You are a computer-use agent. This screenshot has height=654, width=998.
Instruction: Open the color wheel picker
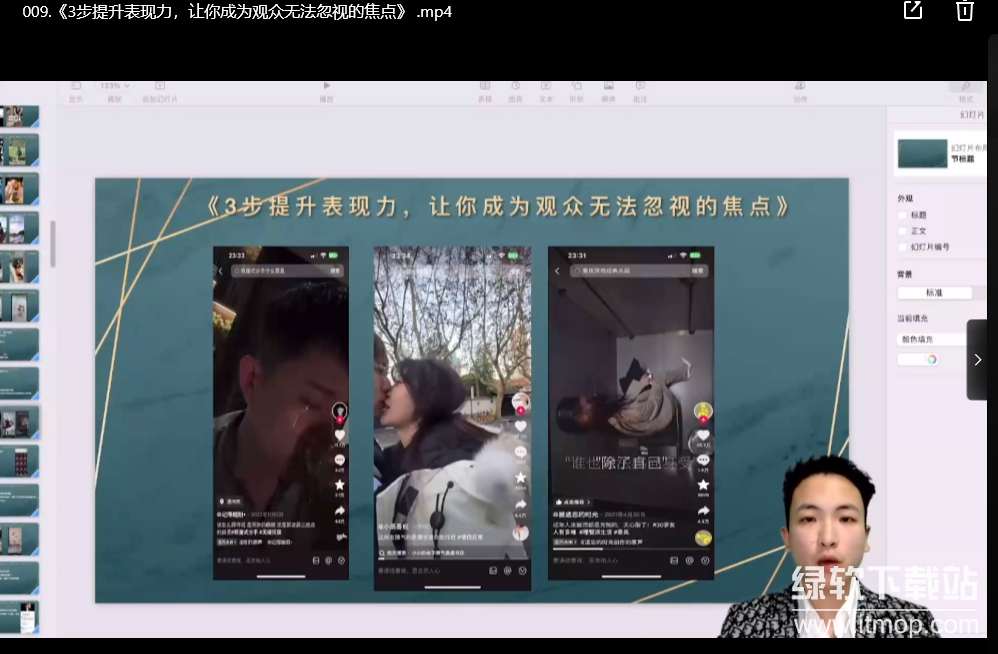click(x=932, y=359)
